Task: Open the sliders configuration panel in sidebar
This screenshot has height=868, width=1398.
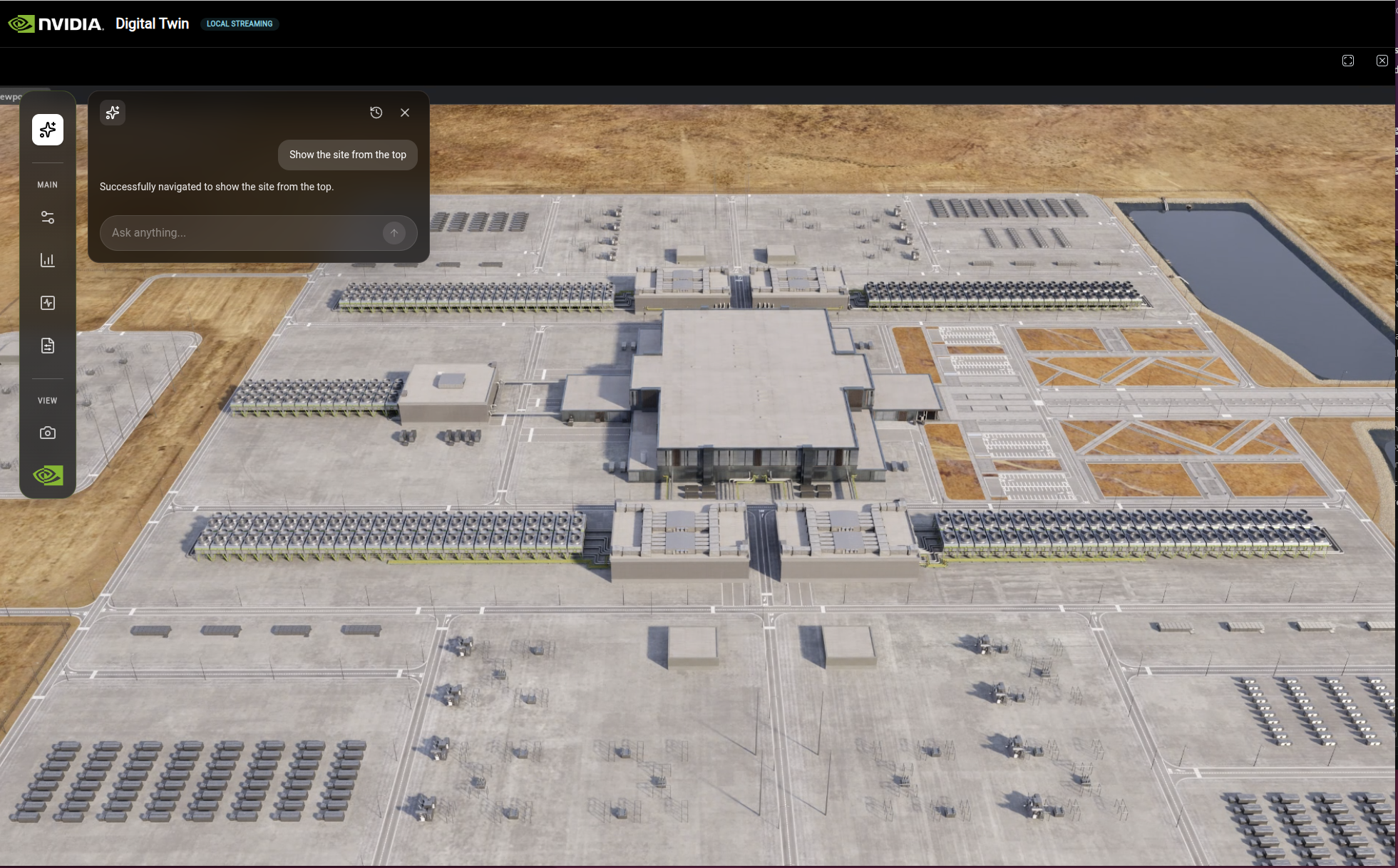Action: click(48, 217)
